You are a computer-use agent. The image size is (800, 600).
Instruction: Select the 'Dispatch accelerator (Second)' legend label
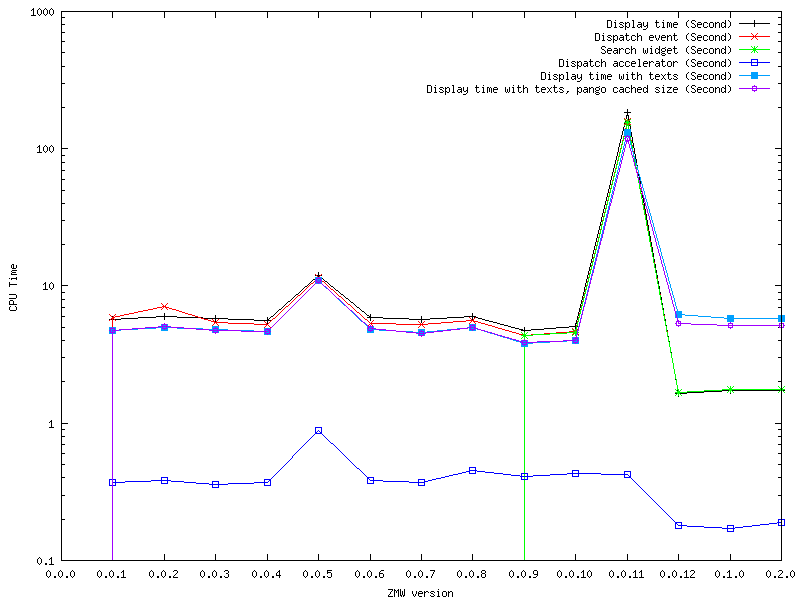pyautogui.click(x=645, y=62)
